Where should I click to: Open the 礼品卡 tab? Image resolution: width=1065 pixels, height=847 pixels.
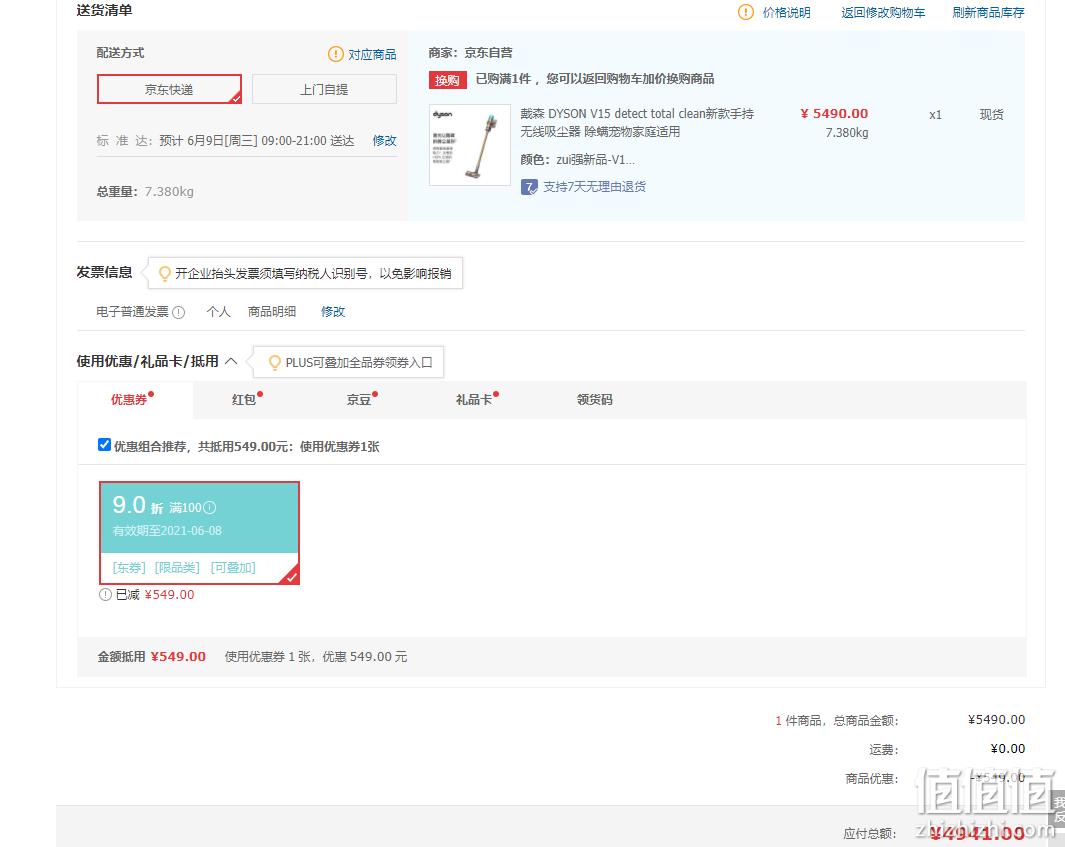pyautogui.click(x=473, y=399)
